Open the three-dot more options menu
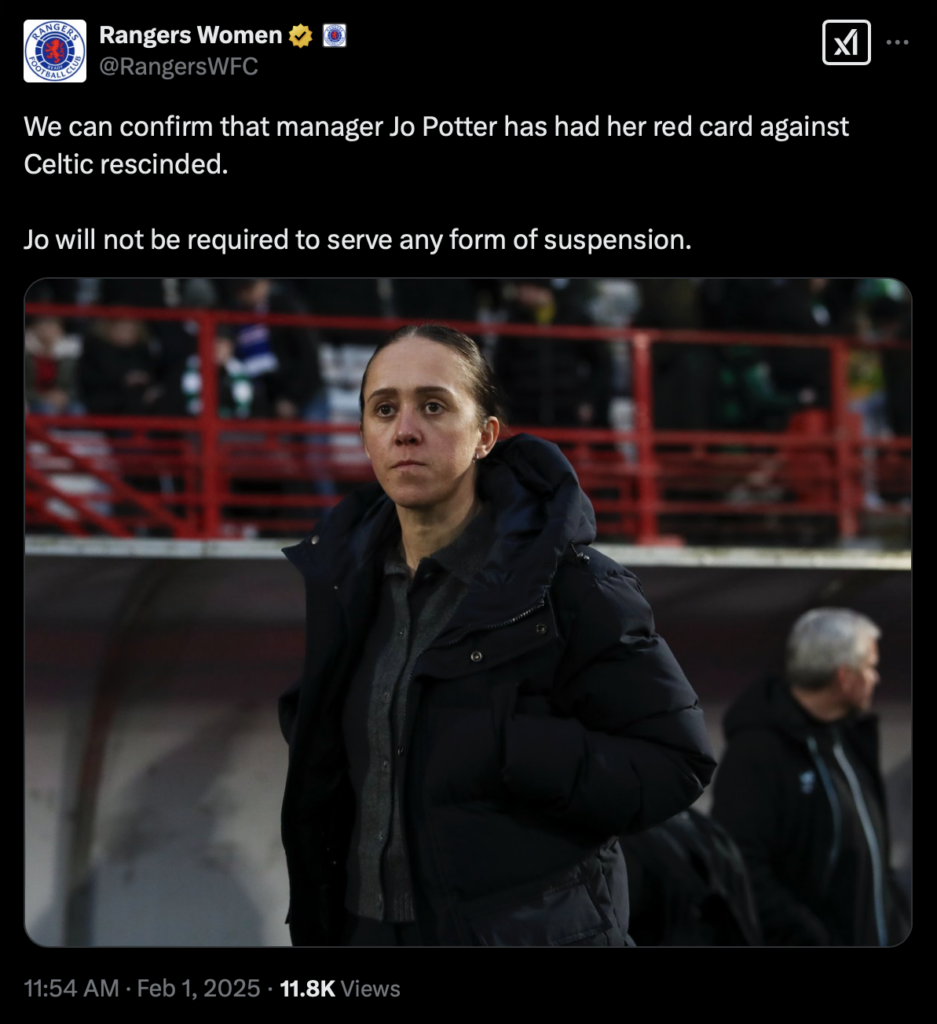 click(x=897, y=42)
